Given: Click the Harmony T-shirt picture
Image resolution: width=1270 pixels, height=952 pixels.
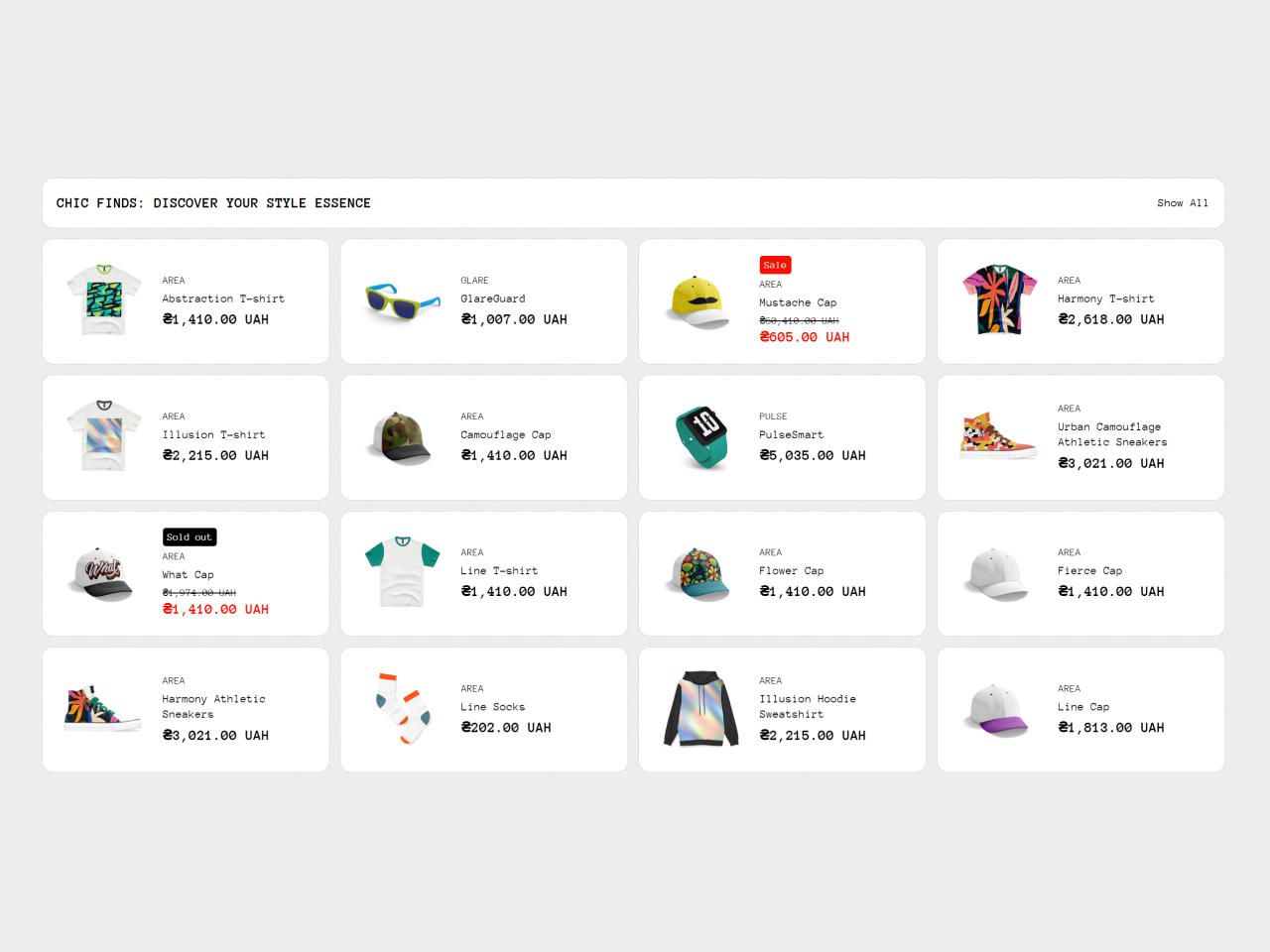Looking at the screenshot, I should coord(999,300).
